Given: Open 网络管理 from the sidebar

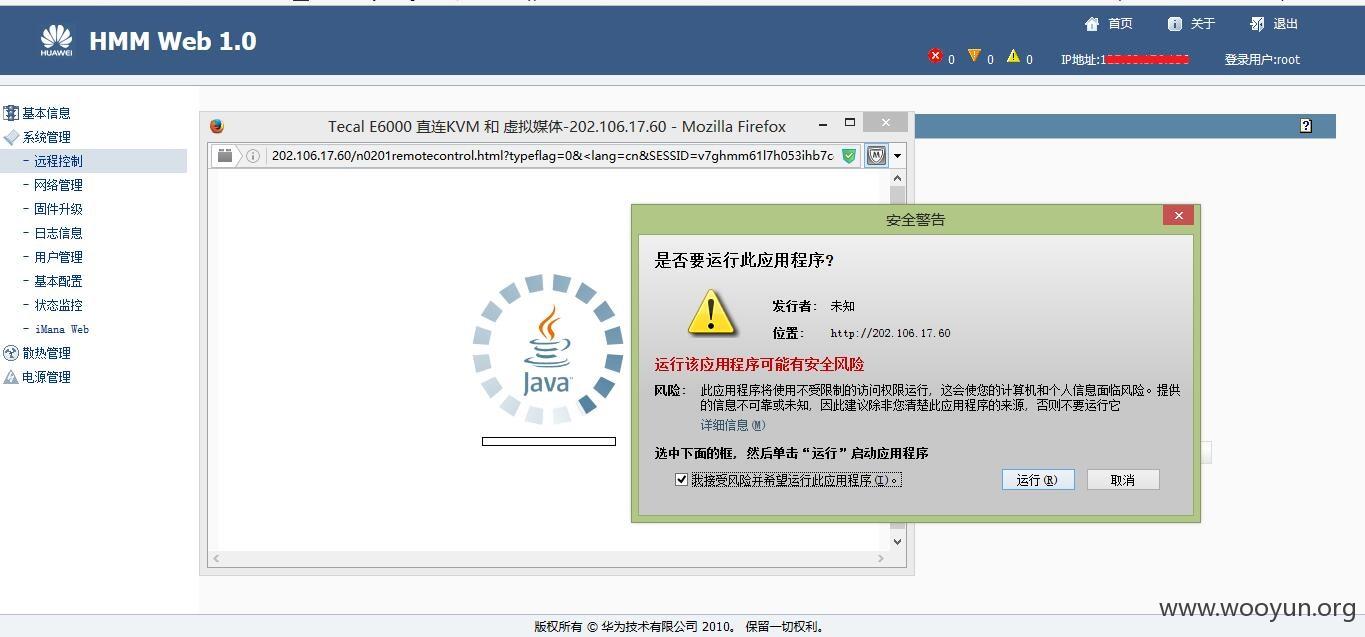Looking at the screenshot, I should (x=58, y=185).
